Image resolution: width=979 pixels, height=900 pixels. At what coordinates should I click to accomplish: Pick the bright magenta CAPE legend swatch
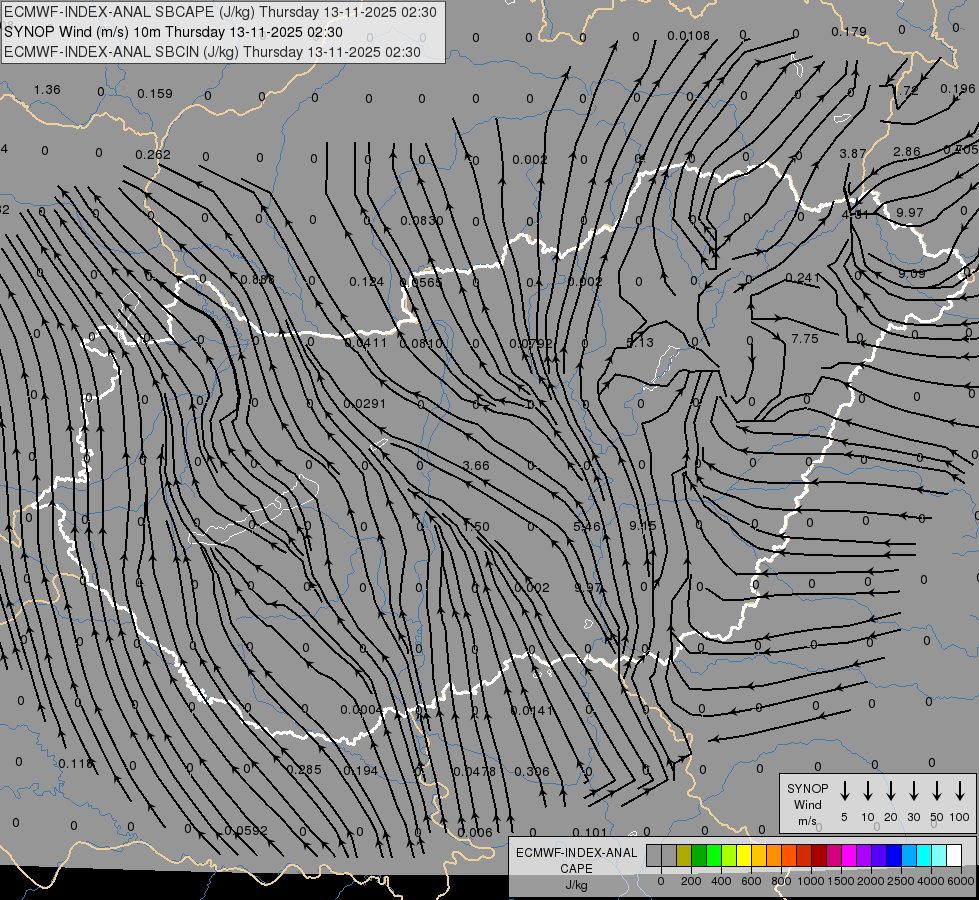tap(849, 856)
